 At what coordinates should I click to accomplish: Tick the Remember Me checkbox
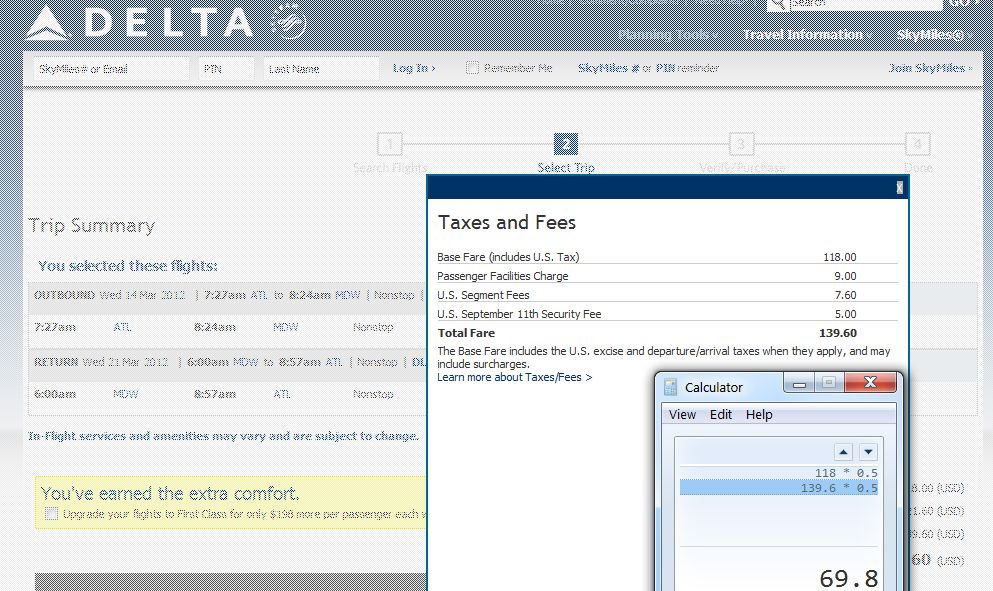[x=472, y=68]
